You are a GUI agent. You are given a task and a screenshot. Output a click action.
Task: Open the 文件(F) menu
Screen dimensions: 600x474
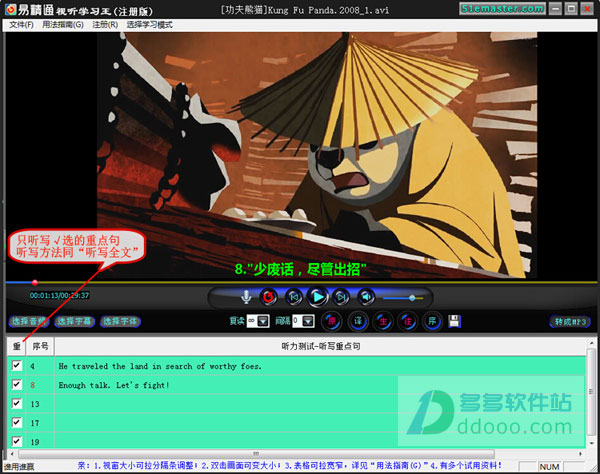[21, 25]
